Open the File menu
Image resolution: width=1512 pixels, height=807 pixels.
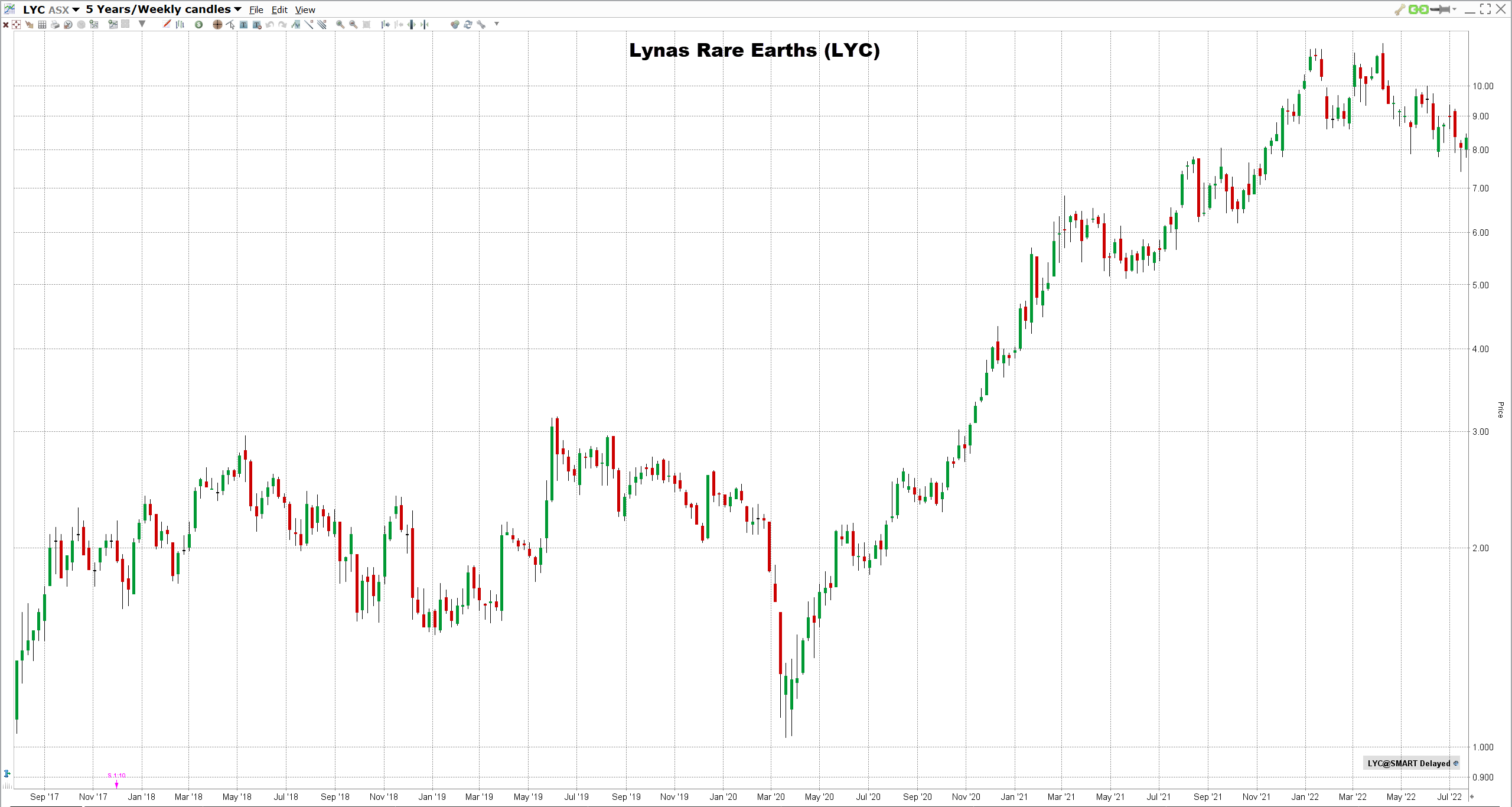pyautogui.click(x=256, y=9)
